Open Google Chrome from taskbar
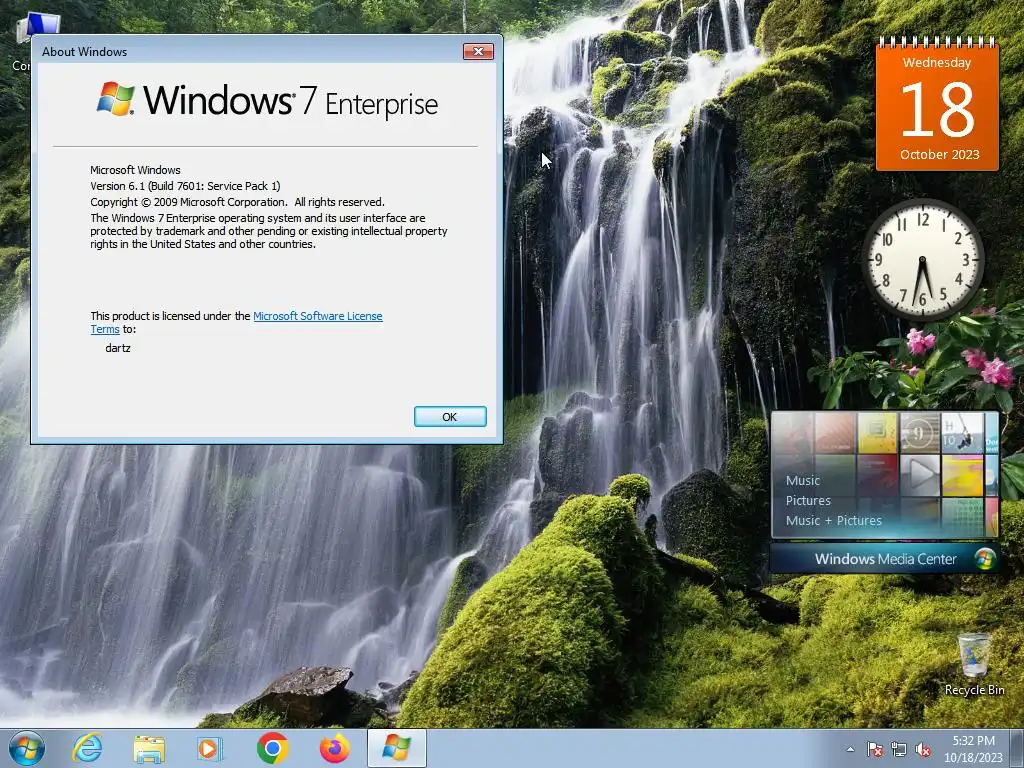Image resolution: width=1024 pixels, height=768 pixels. pos(273,748)
